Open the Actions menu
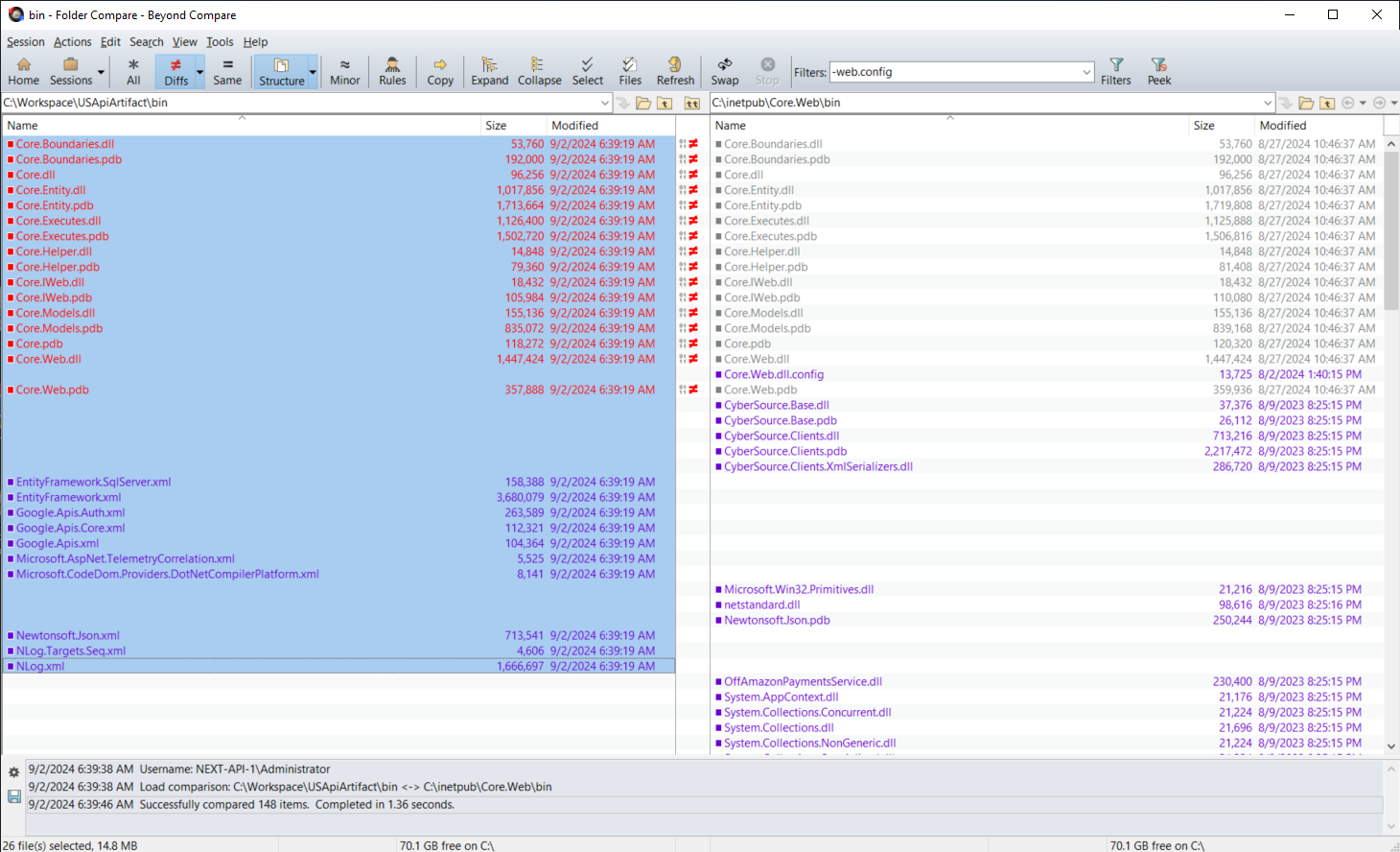Screen dimensions: 1400x852 pyautogui.click(x=72, y=42)
